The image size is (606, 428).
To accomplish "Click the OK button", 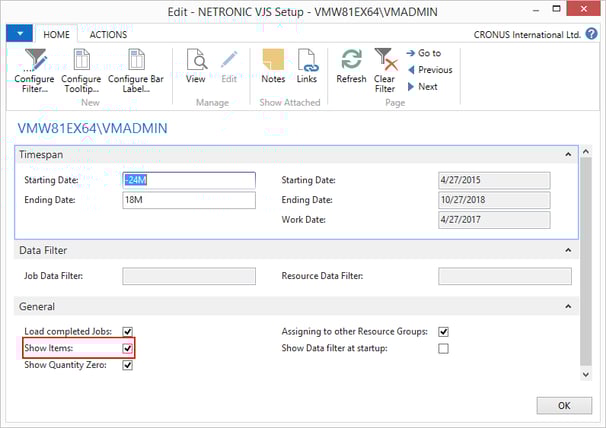I will (564, 406).
